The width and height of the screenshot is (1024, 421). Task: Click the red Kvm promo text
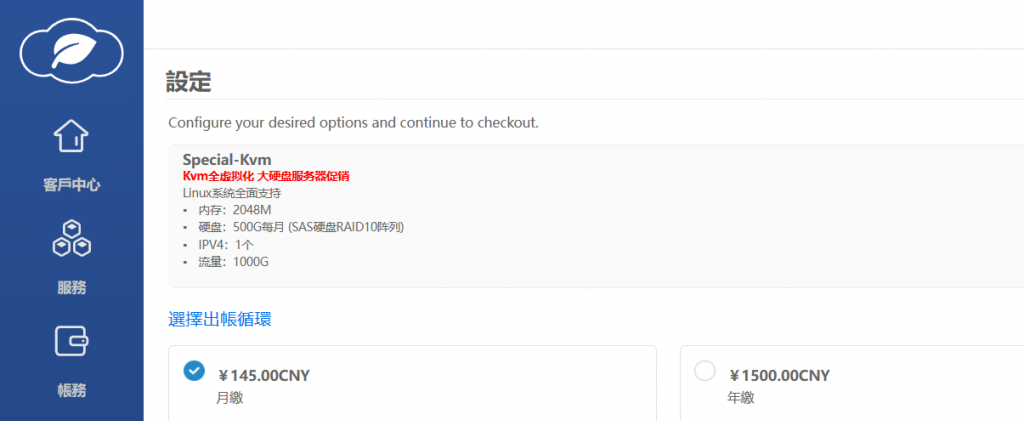pos(265,176)
